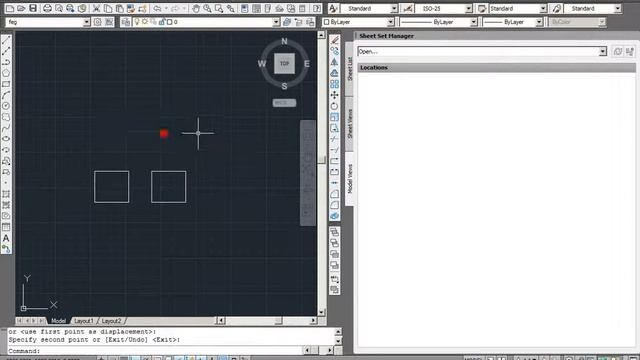
Task: Open the ByLayer linetype dropdown
Action: 473,22
